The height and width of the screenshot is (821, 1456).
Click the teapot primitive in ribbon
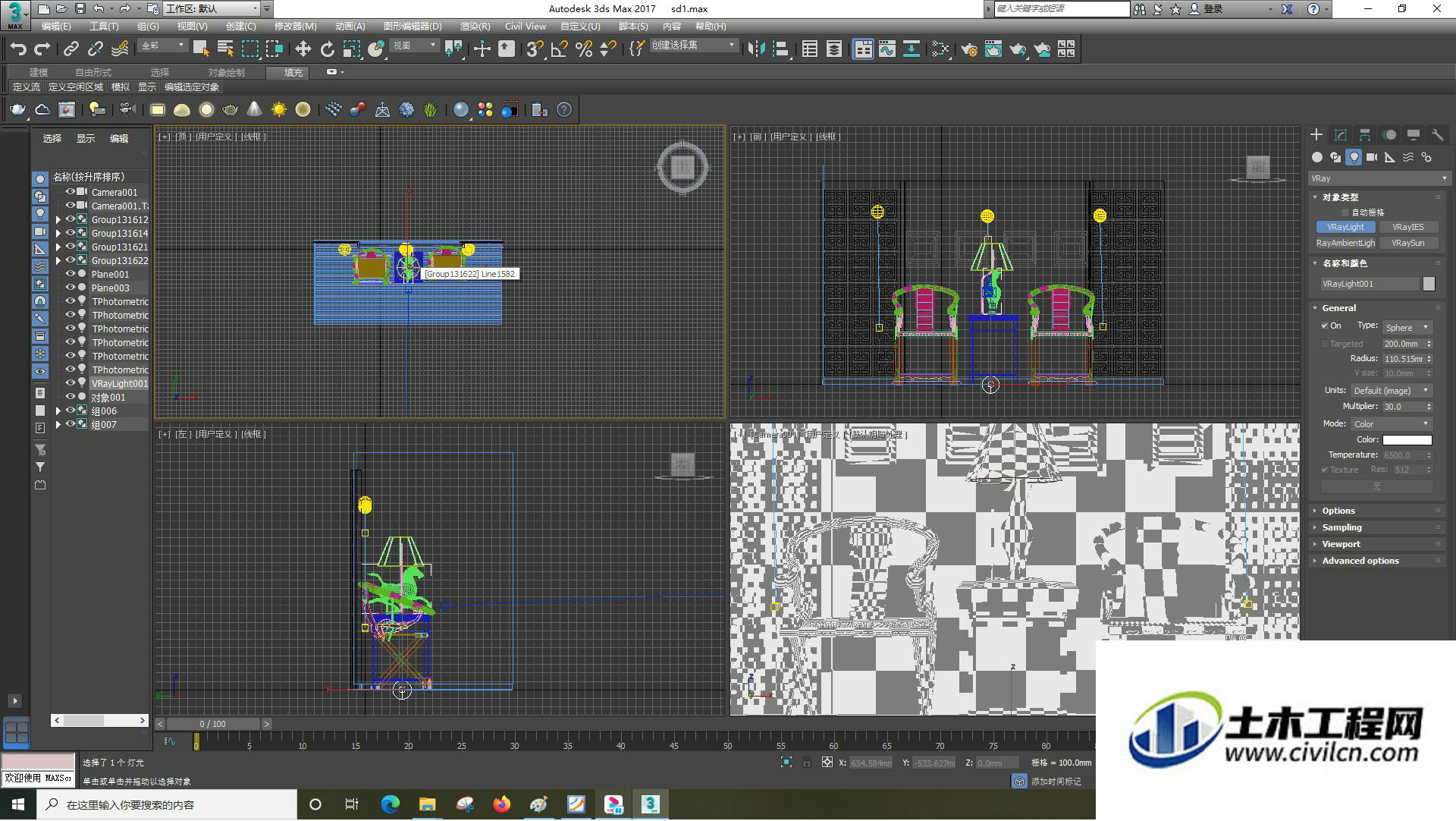230,110
